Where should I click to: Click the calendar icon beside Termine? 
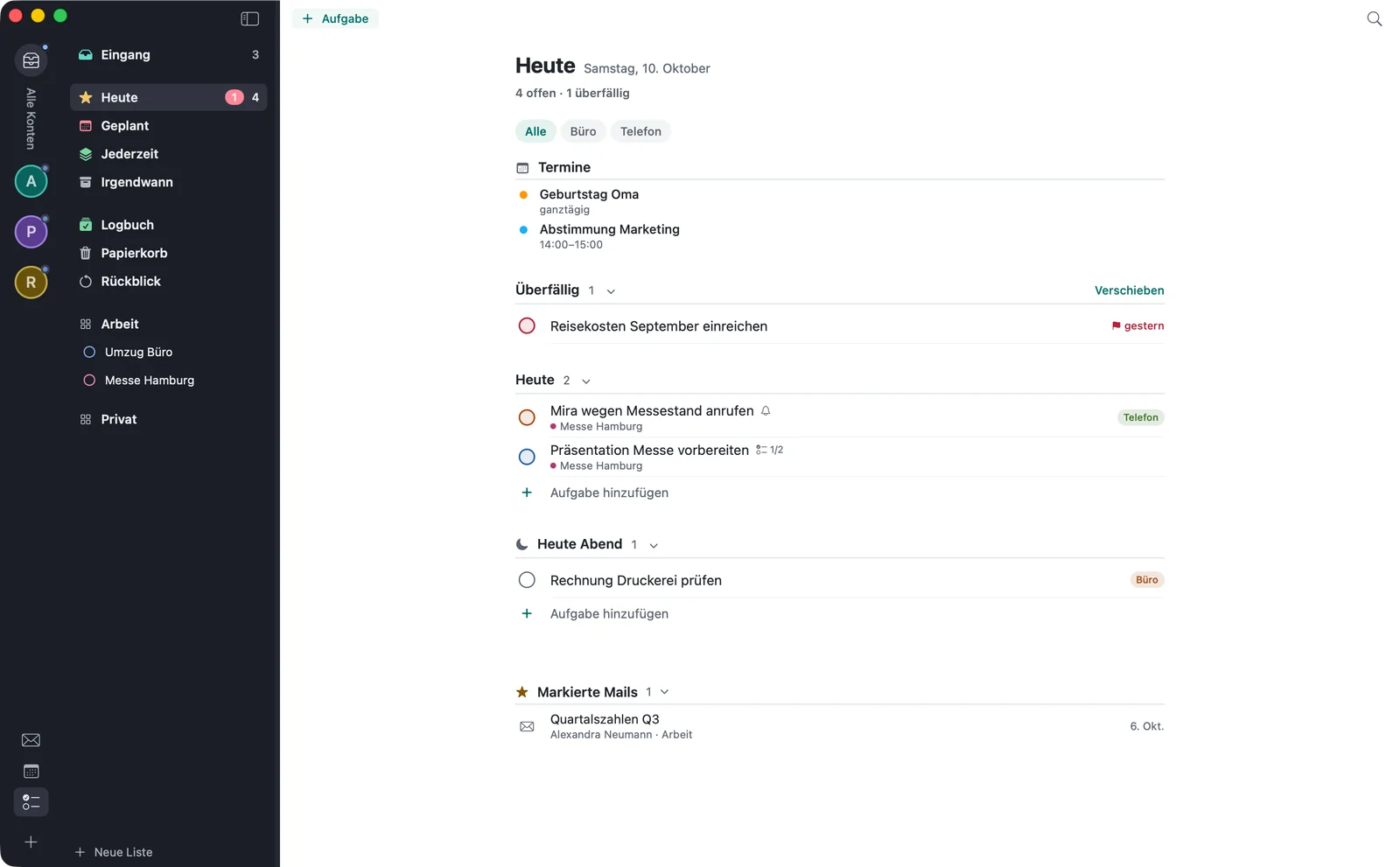tap(522, 168)
